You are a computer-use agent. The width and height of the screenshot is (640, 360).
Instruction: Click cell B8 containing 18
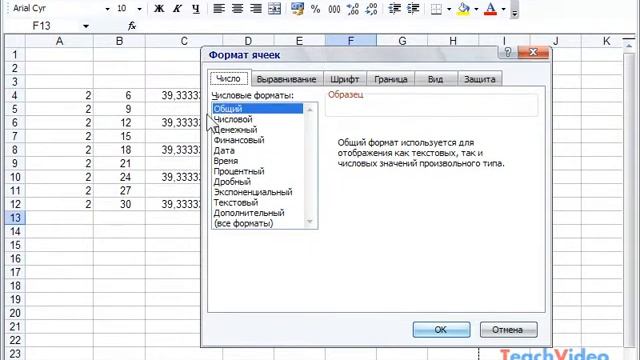point(120,150)
